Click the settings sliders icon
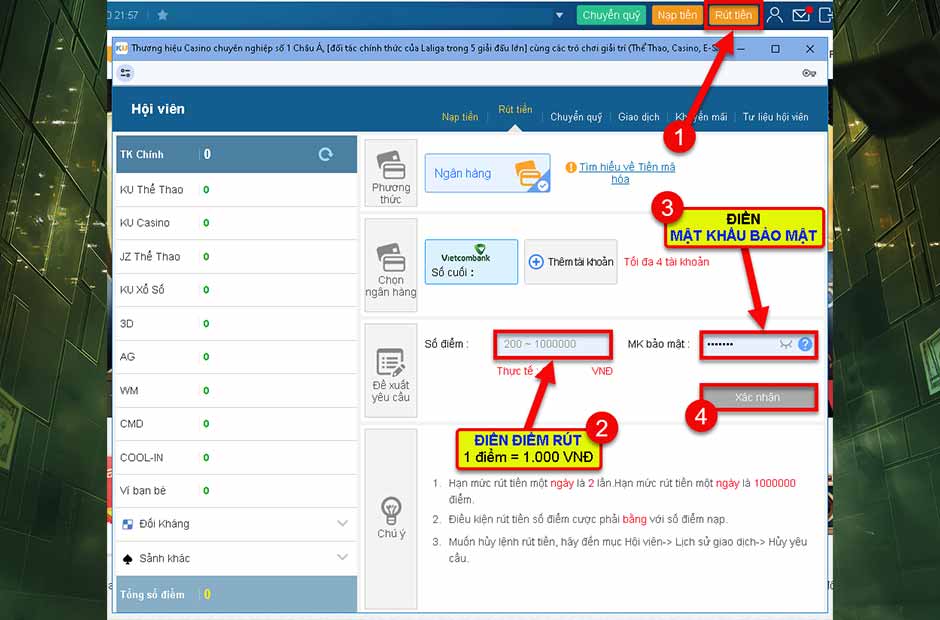Screen dimensions: 940x620 click(125, 73)
